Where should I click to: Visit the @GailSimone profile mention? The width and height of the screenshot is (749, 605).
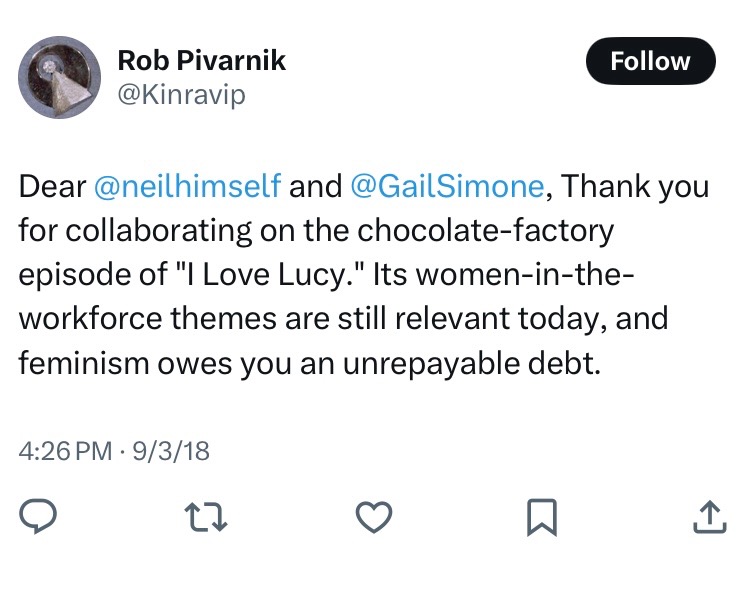447,187
